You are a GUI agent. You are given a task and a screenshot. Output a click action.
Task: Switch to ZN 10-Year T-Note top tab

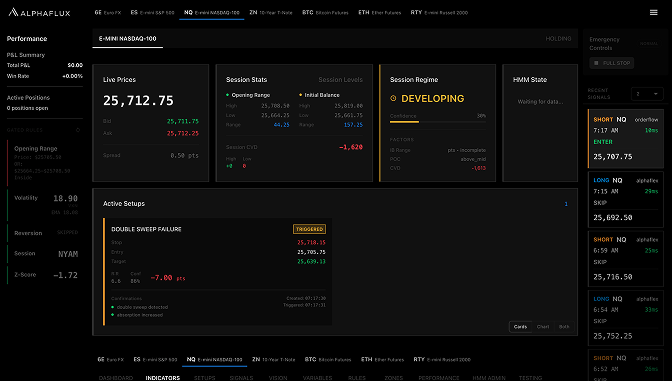click(x=271, y=12)
